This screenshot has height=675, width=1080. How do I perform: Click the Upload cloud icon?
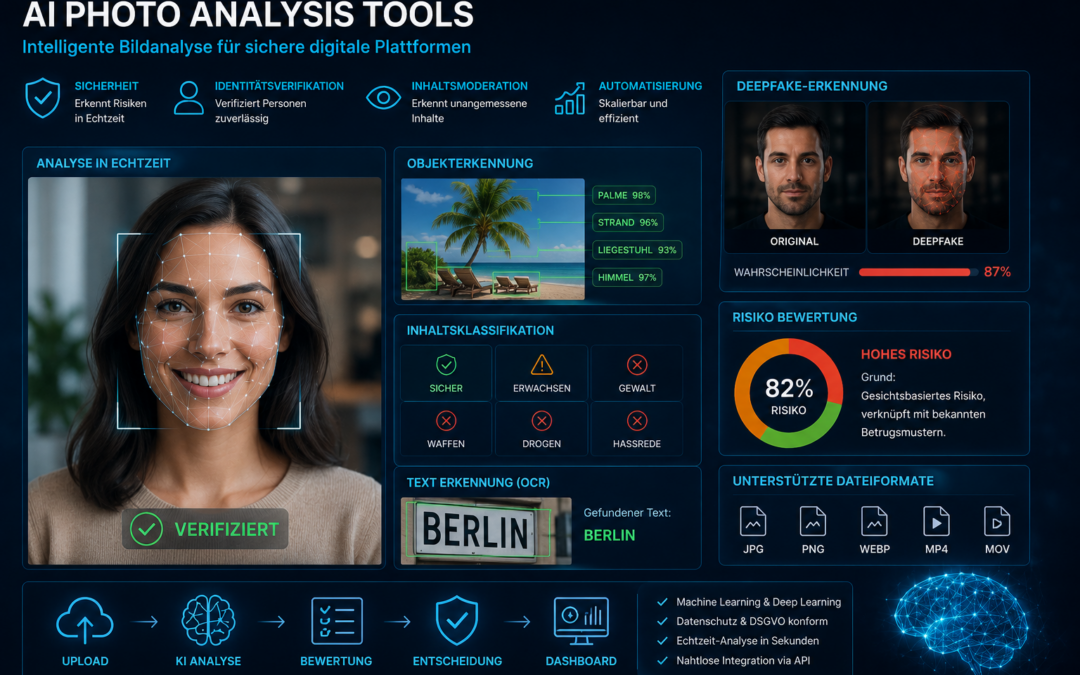click(85, 620)
